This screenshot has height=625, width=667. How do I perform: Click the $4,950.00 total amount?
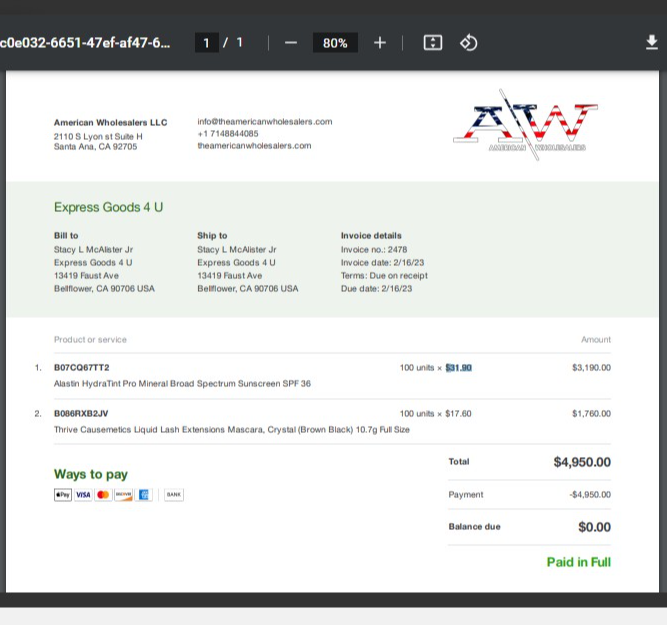pyautogui.click(x=582, y=462)
